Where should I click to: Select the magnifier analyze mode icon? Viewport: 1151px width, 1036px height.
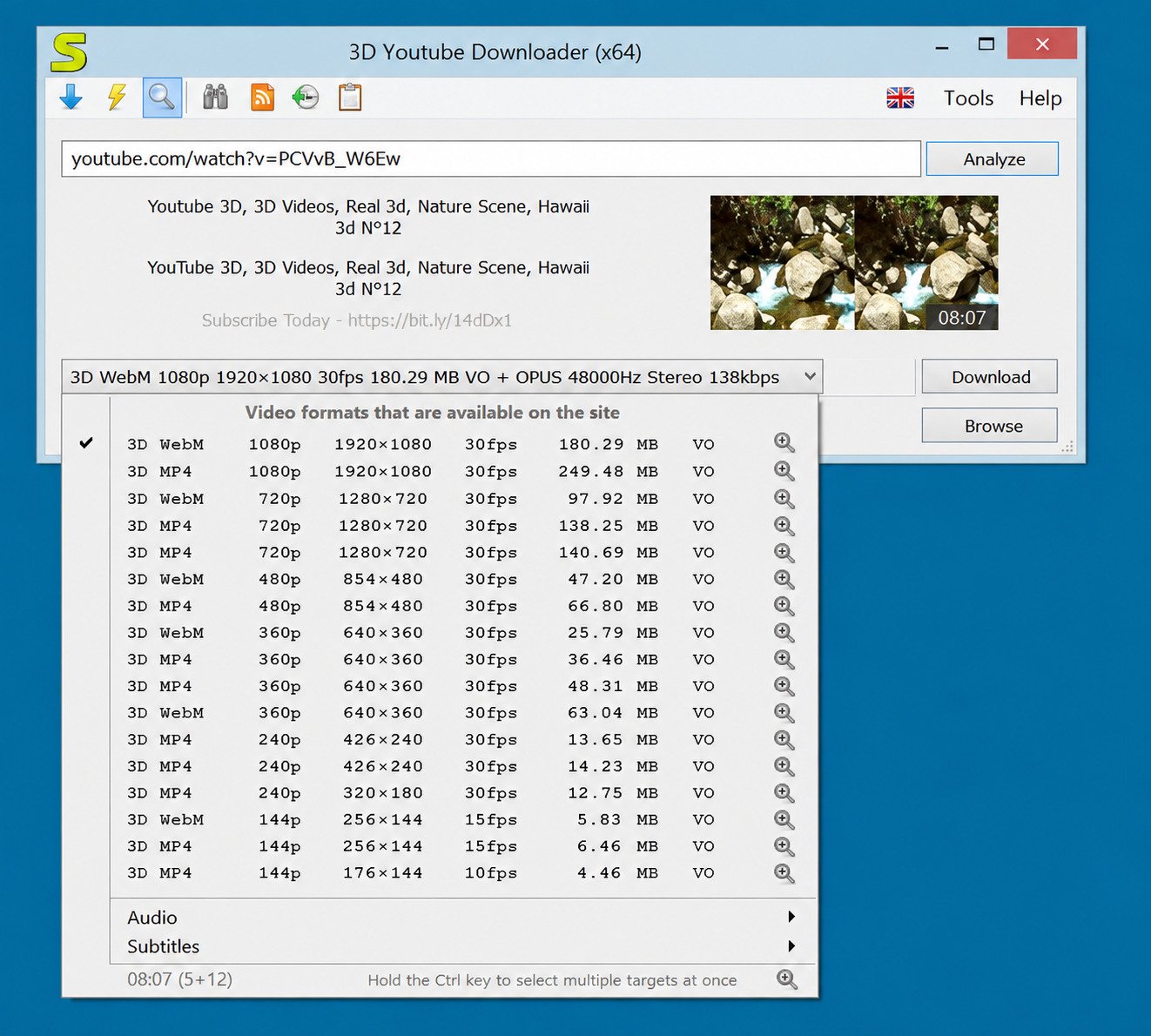pyautogui.click(x=162, y=98)
